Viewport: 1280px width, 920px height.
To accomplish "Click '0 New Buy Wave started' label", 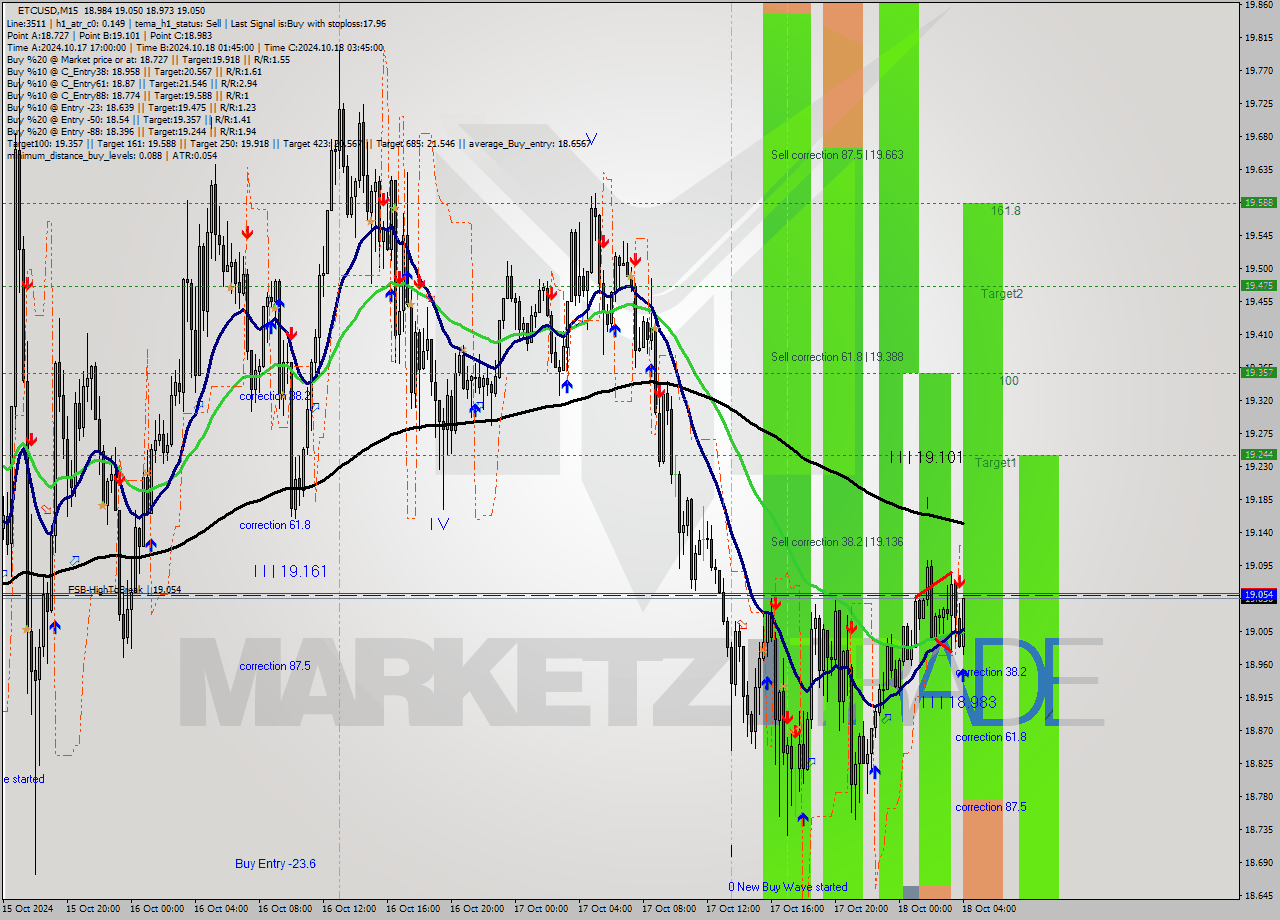I will point(788,887).
